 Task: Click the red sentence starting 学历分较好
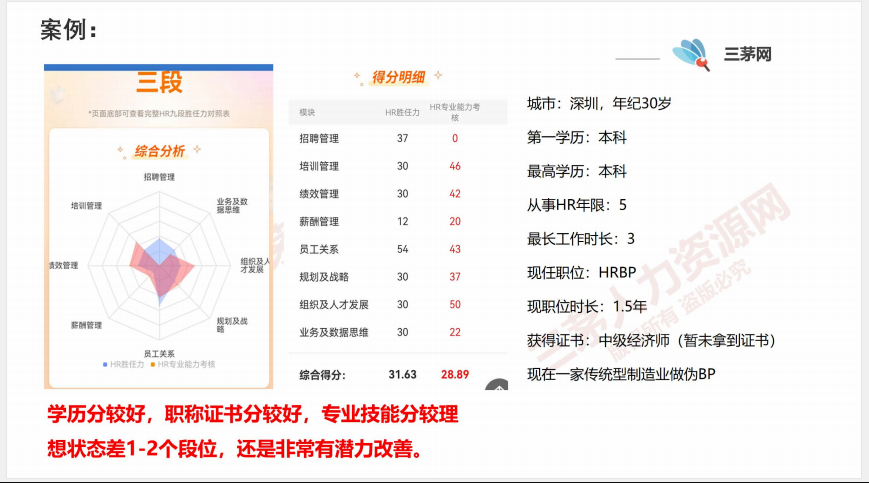253,414
